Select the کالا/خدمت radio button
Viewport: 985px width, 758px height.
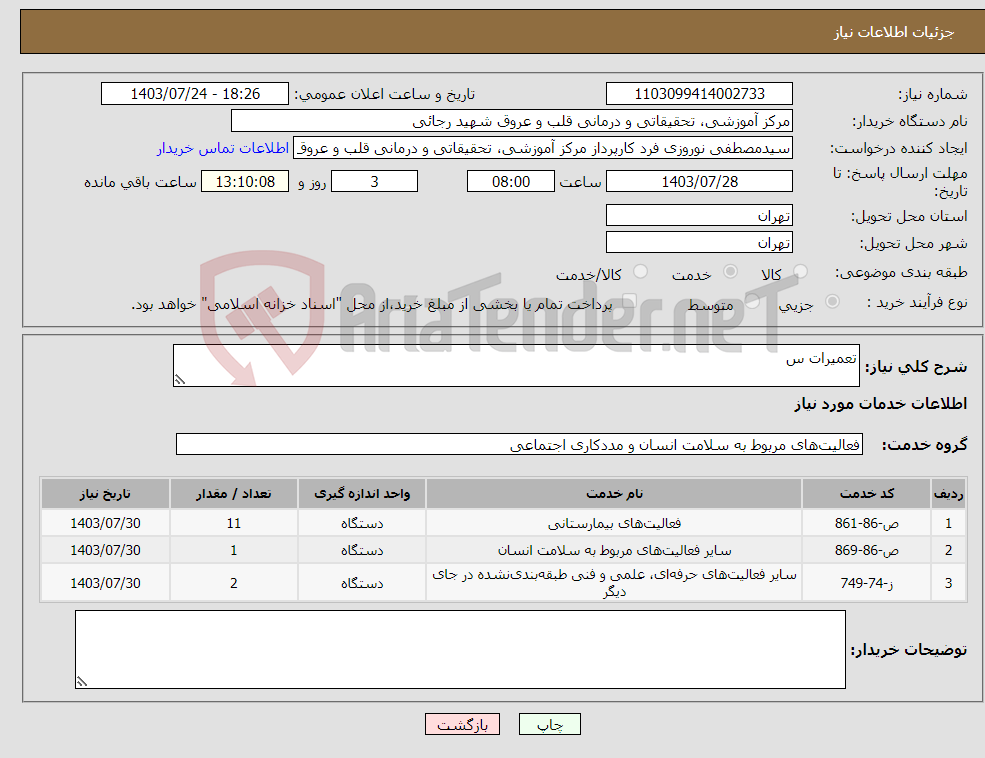pyautogui.click(x=640, y=271)
